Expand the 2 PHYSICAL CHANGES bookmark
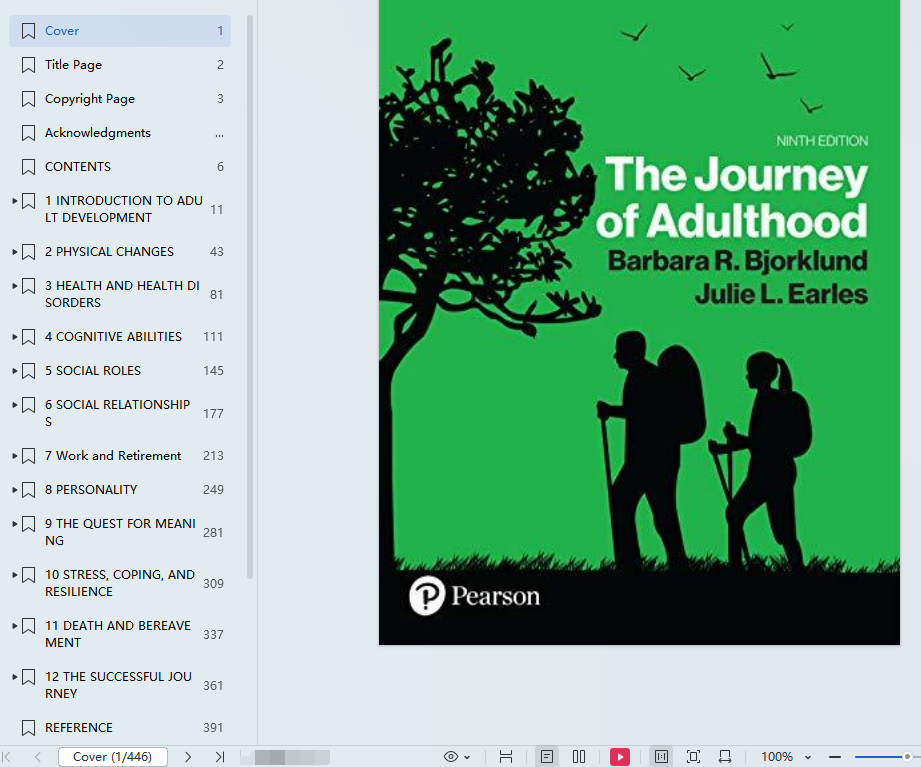Screen dimensions: 921x767 pyautogui.click(x=15, y=251)
